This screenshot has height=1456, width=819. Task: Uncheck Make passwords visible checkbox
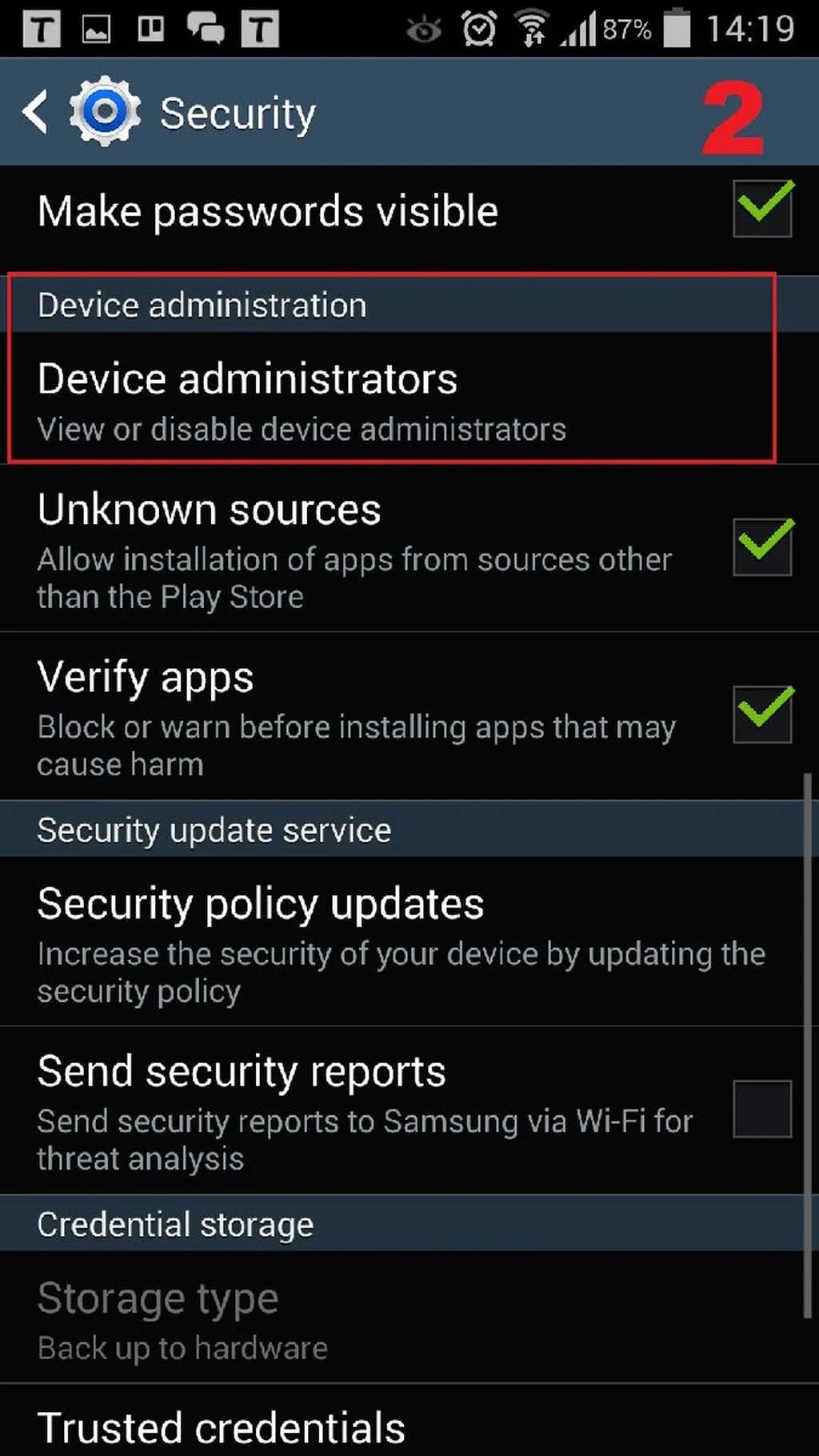763,208
